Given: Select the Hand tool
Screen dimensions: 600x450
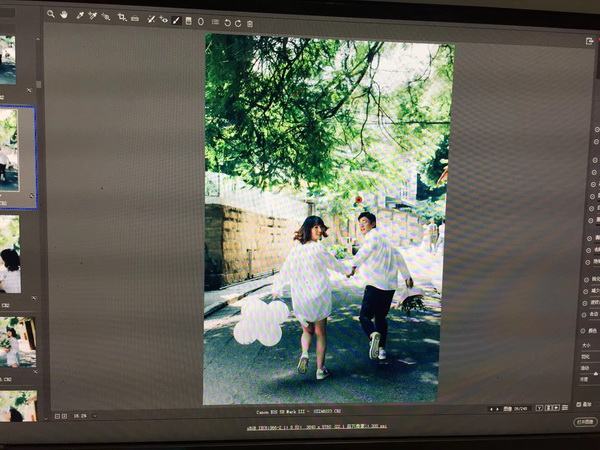Looking at the screenshot, I should 64,15.
